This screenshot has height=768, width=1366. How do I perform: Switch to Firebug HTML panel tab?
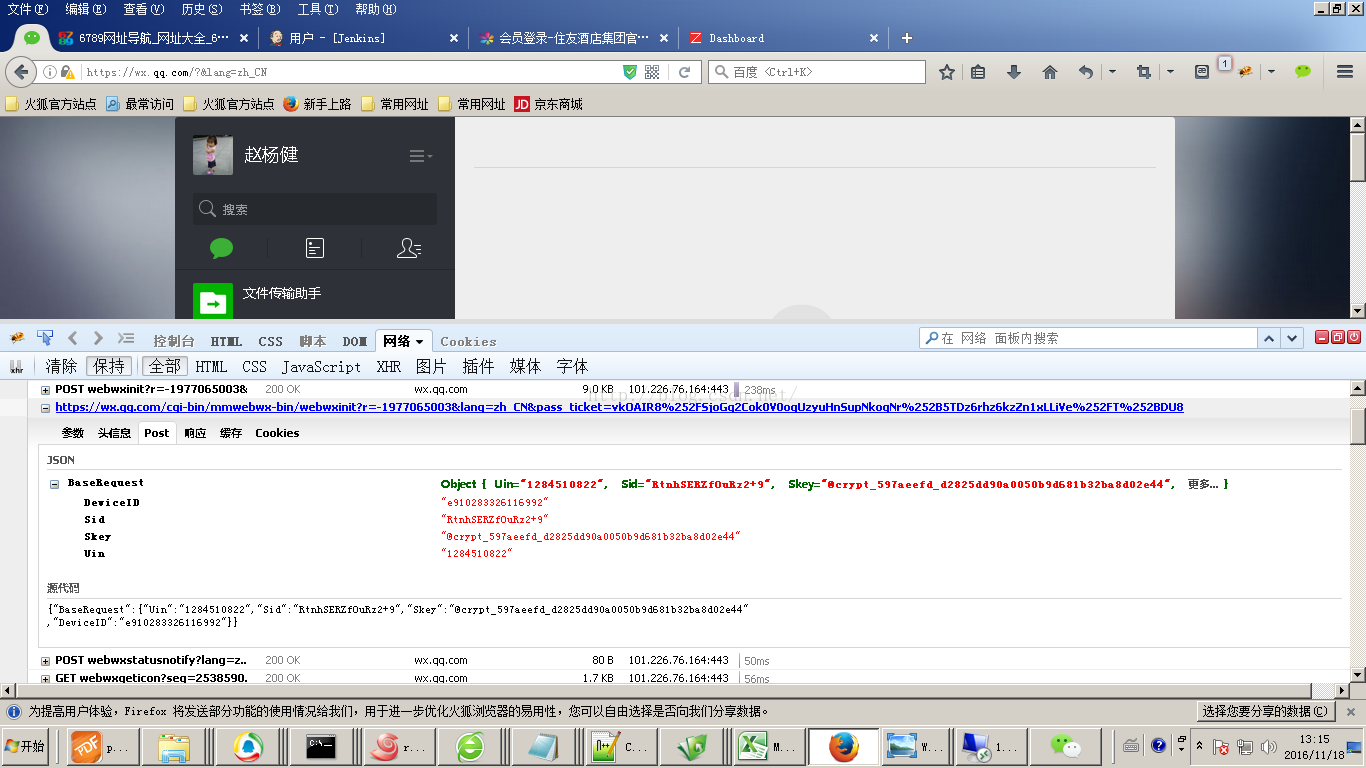[226, 342]
